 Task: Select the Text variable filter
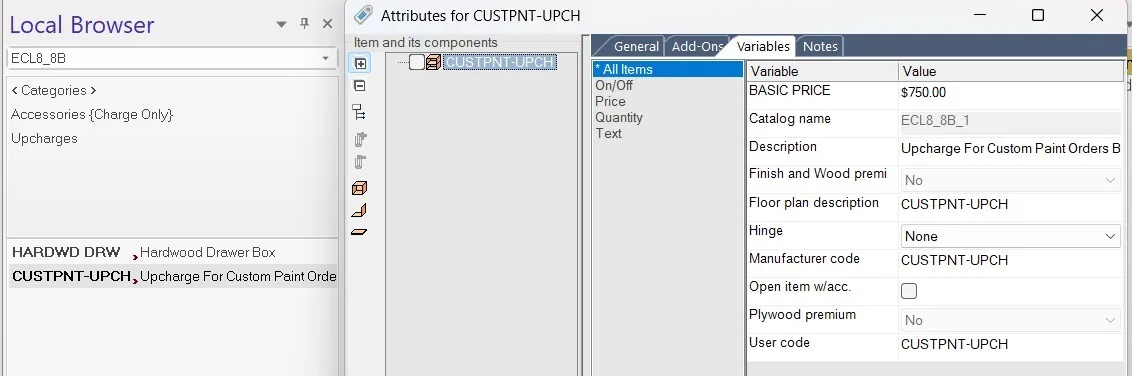point(608,133)
